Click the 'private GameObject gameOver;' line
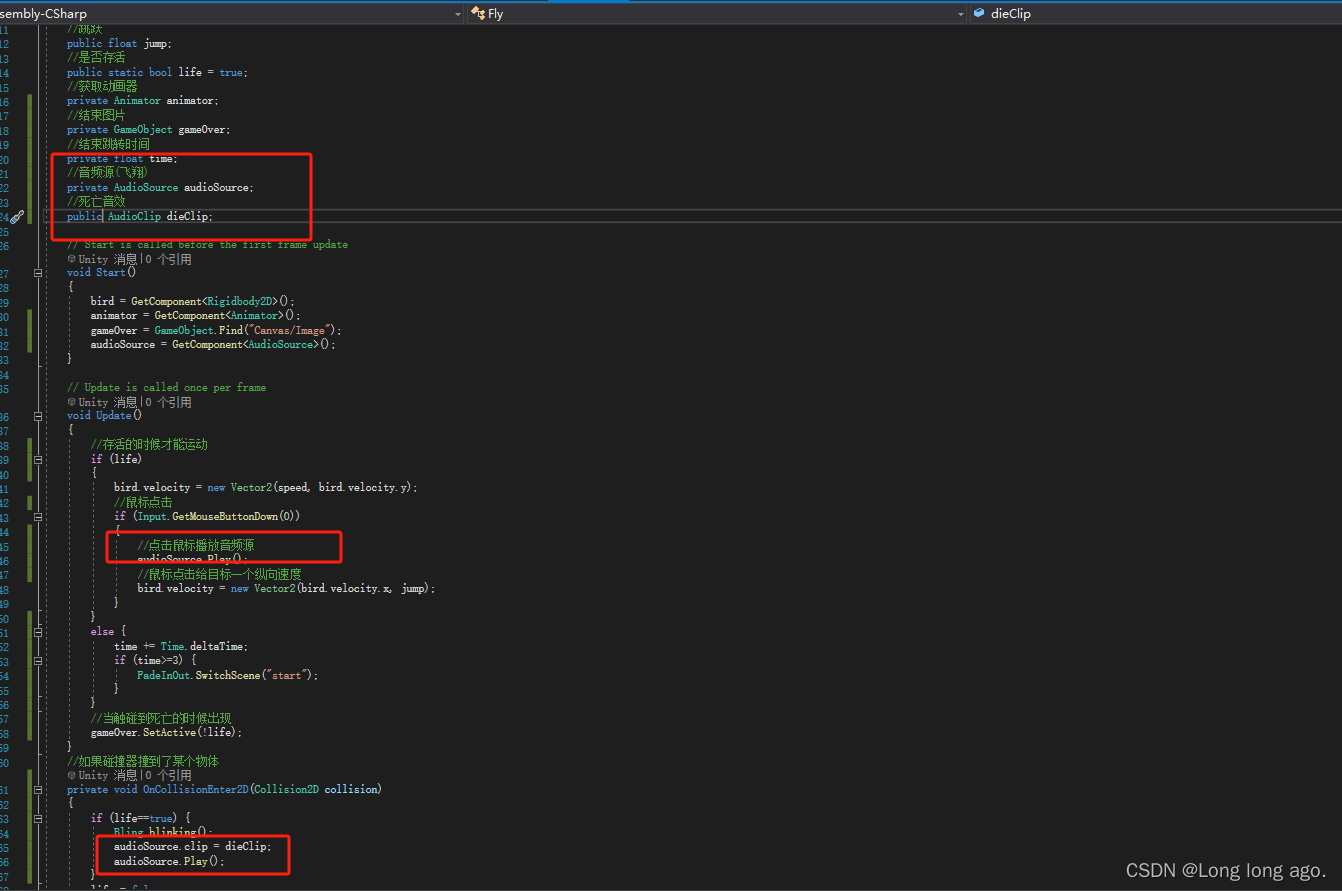Screen dimensions: 1342x891 (x=149, y=129)
